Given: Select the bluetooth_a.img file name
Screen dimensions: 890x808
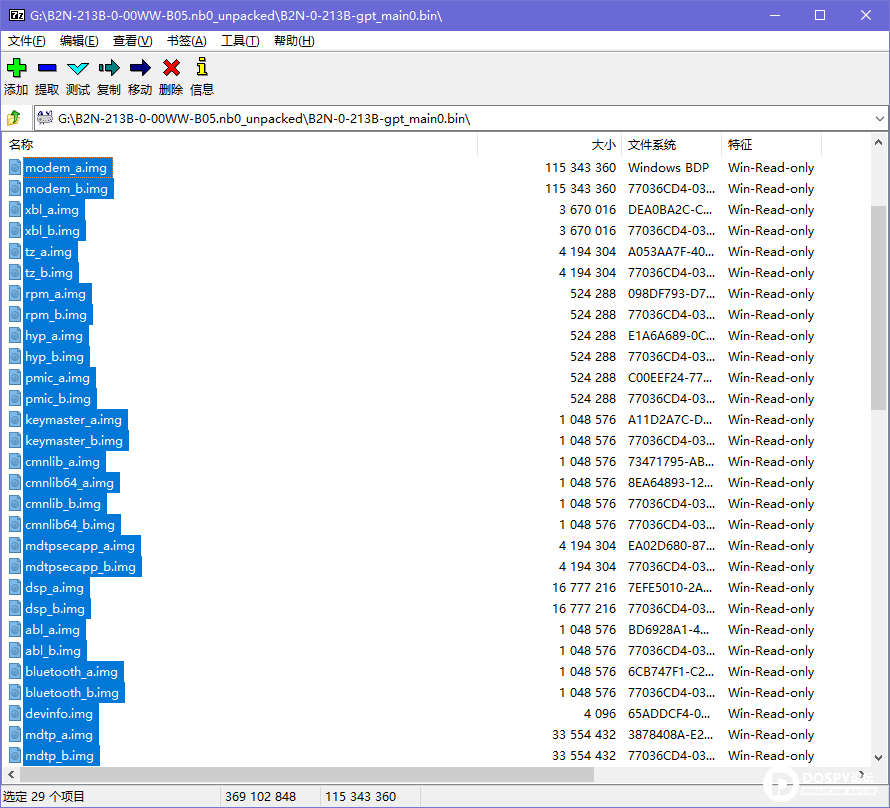Looking at the screenshot, I should (x=72, y=671).
